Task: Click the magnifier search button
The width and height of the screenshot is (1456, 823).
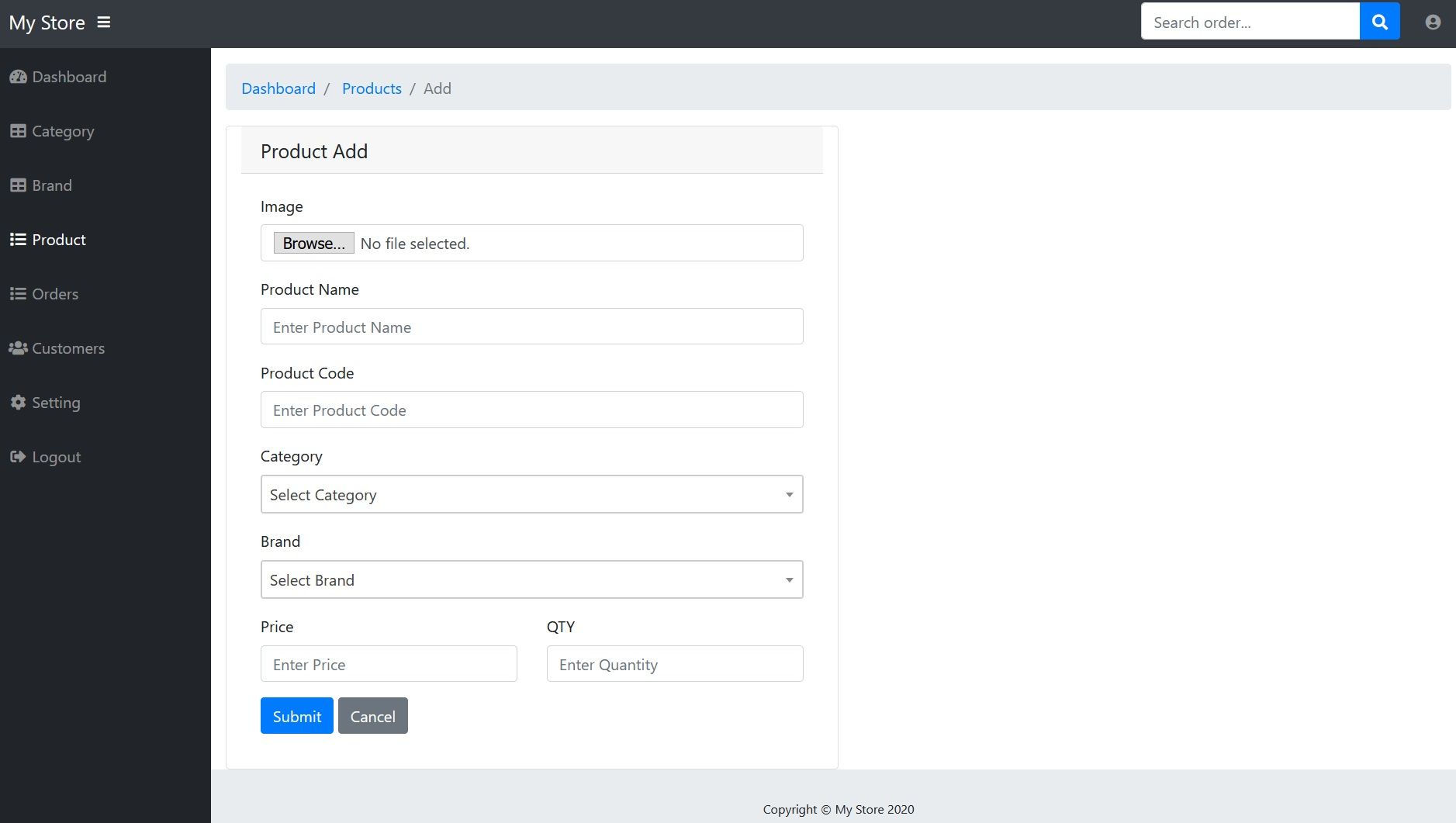Action: 1379,22
